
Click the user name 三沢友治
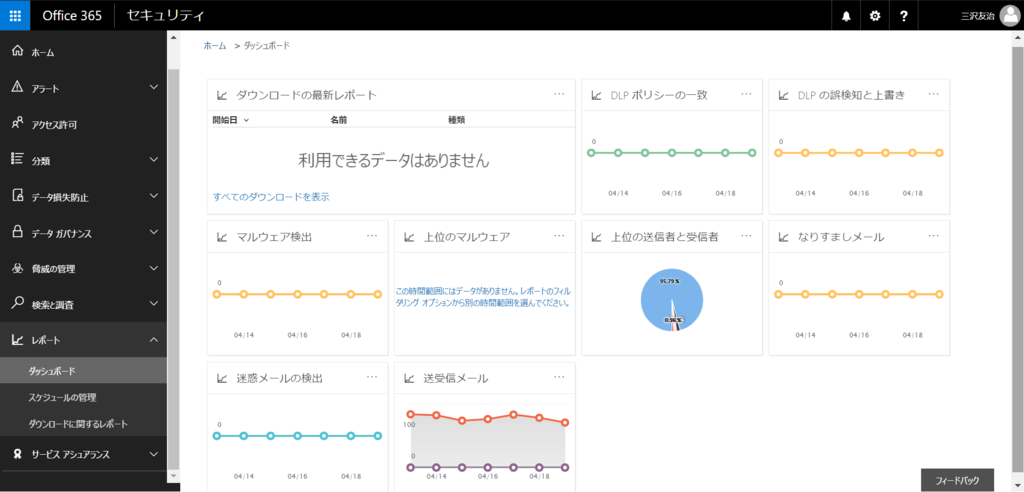coord(978,16)
